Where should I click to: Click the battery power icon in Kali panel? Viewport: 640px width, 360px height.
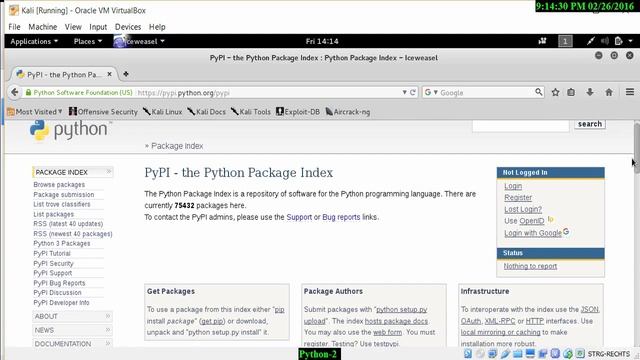[x=618, y=41]
